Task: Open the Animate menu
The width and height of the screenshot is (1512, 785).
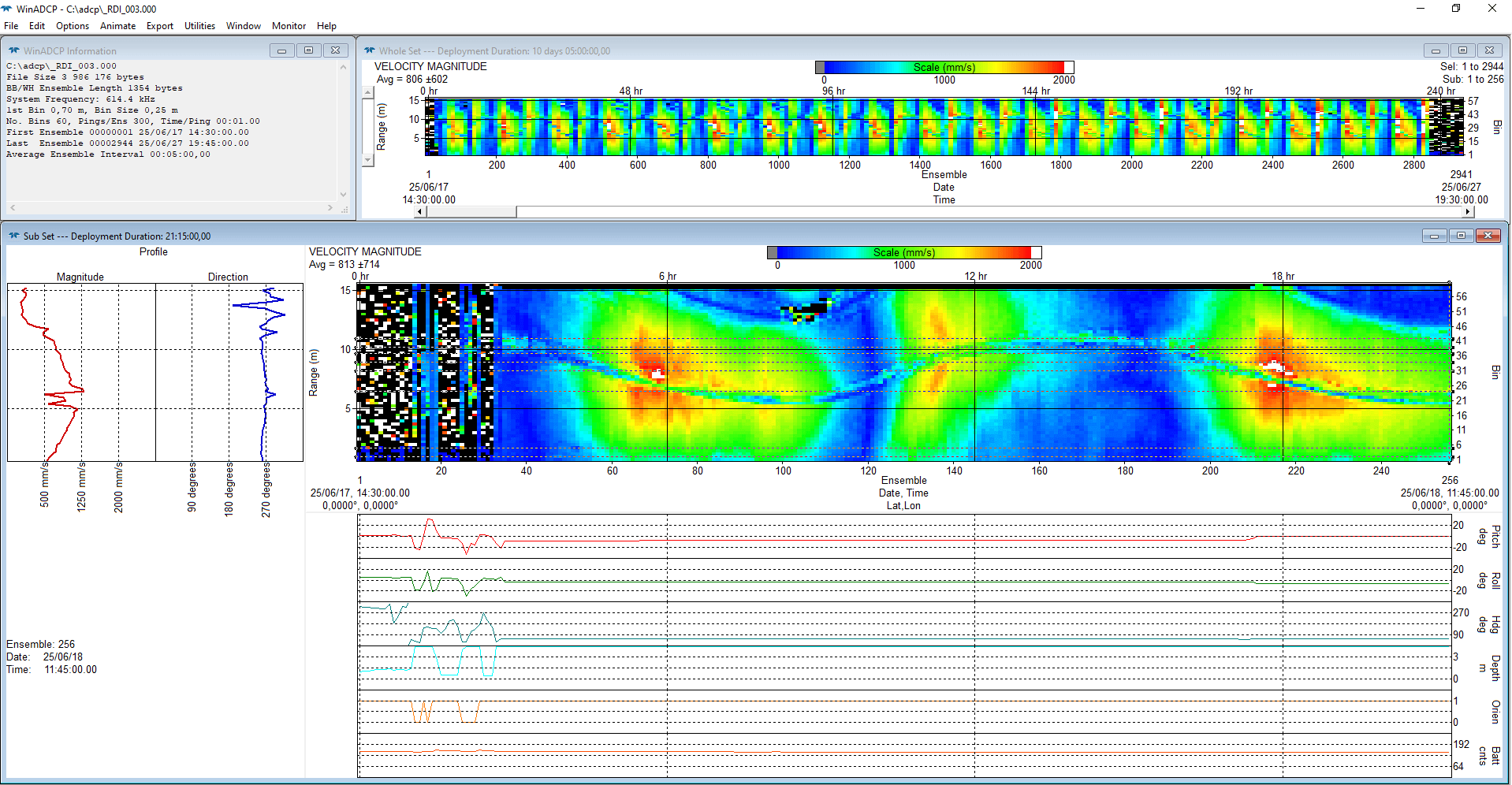Action: click(x=117, y=26)
